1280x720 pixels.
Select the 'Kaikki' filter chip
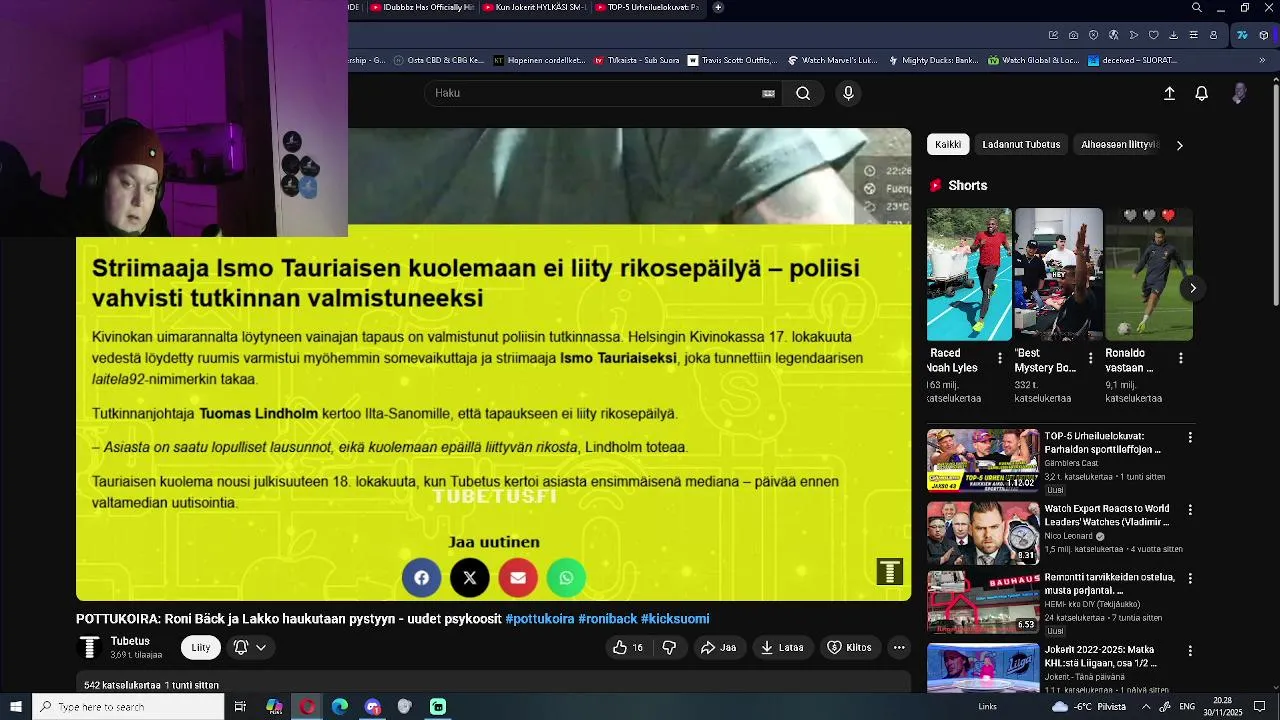tap(948, 145)
